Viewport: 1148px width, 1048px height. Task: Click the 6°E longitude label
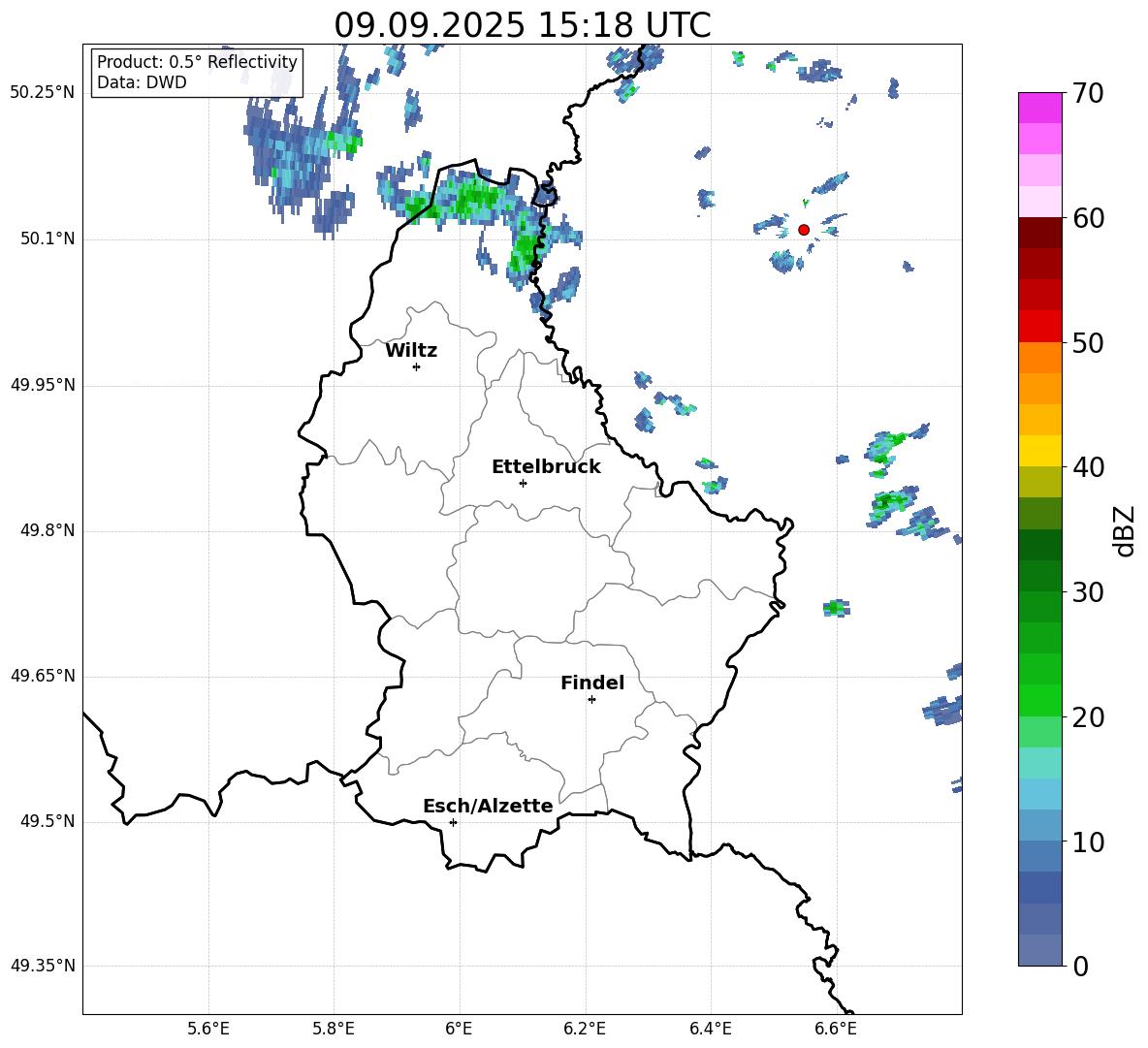click(x=459, y=1029)
